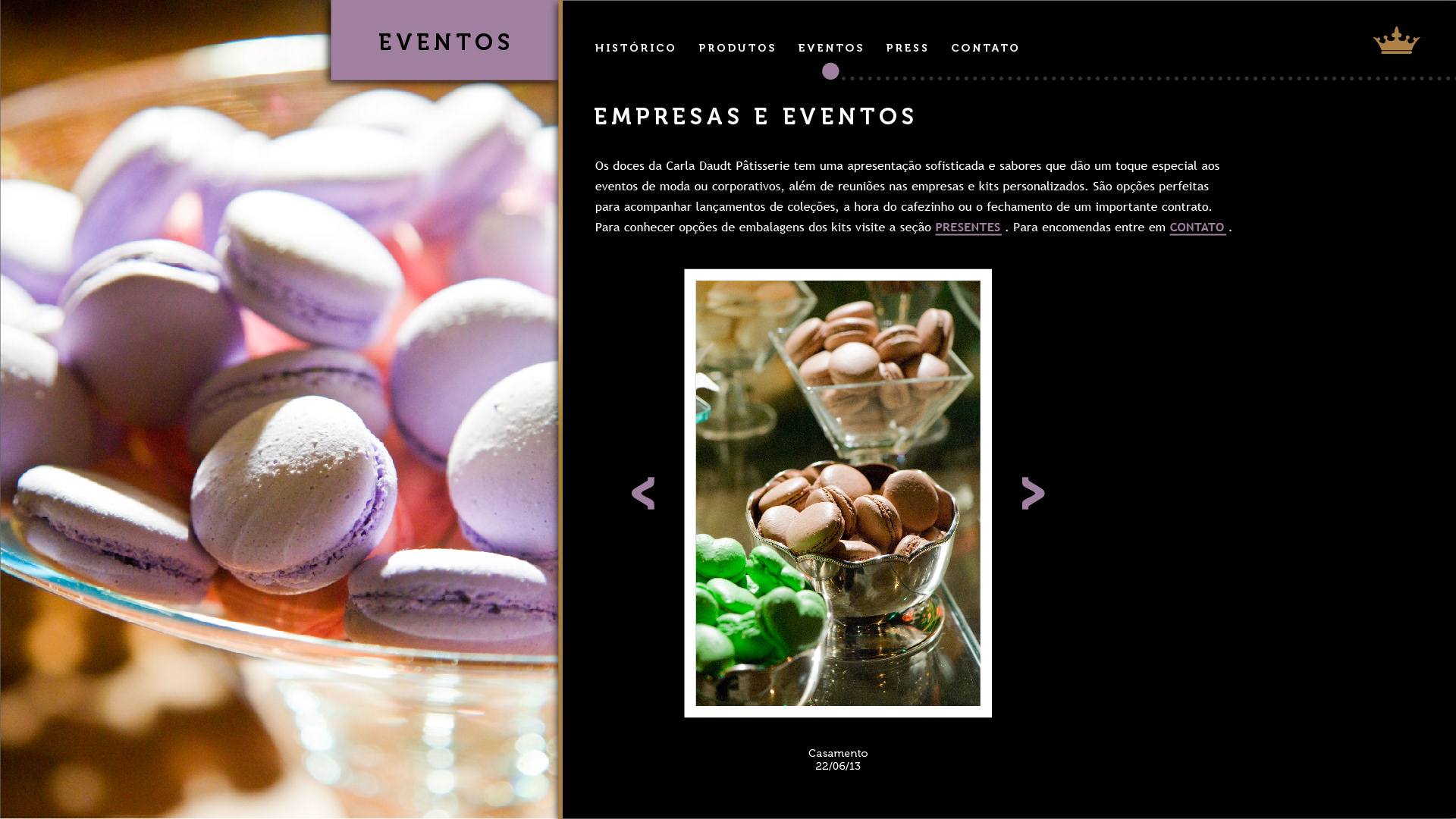1456x819 pixels.
Task: Open the Histórico menu item
Action: [635, 48]
